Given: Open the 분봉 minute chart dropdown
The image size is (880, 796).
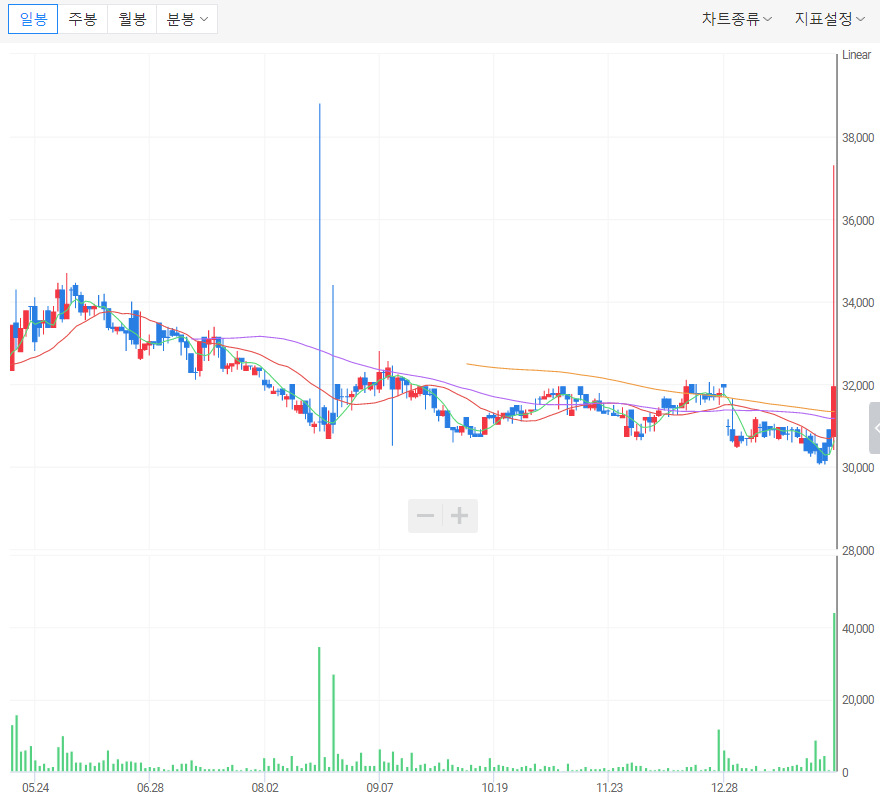Looking at the screenshot, I should tap(187, 19).
